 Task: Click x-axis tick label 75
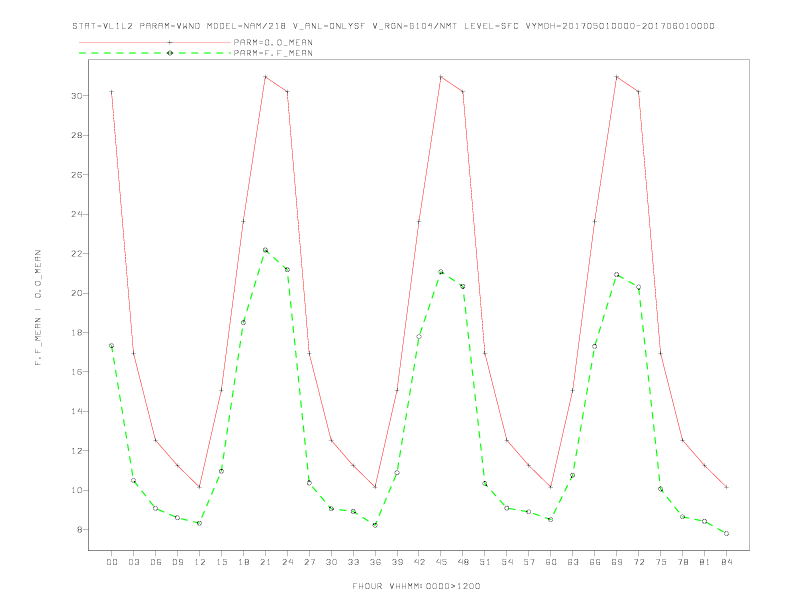(x=661, y=562)
